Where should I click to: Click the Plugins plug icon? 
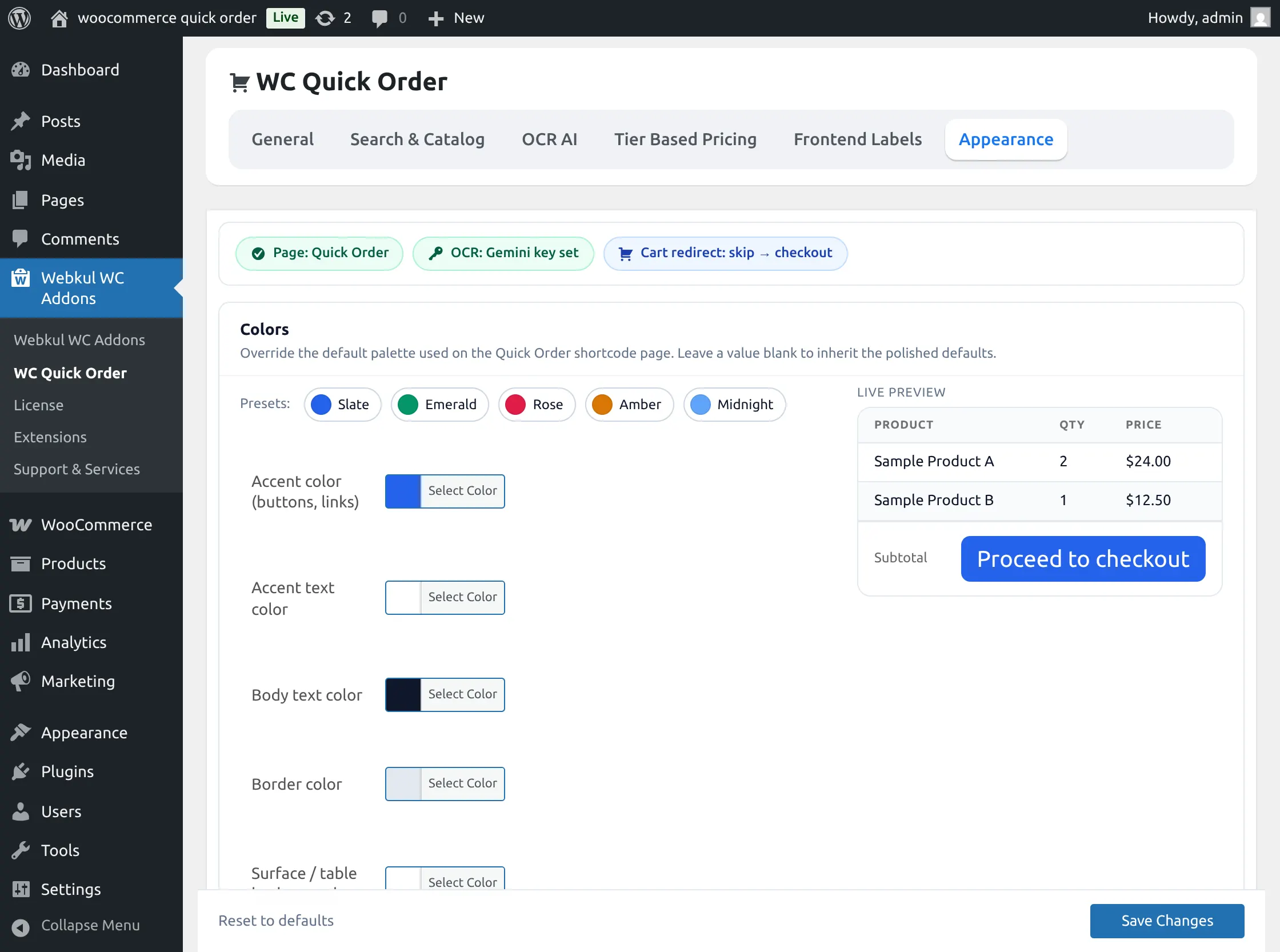coord(21,771)
